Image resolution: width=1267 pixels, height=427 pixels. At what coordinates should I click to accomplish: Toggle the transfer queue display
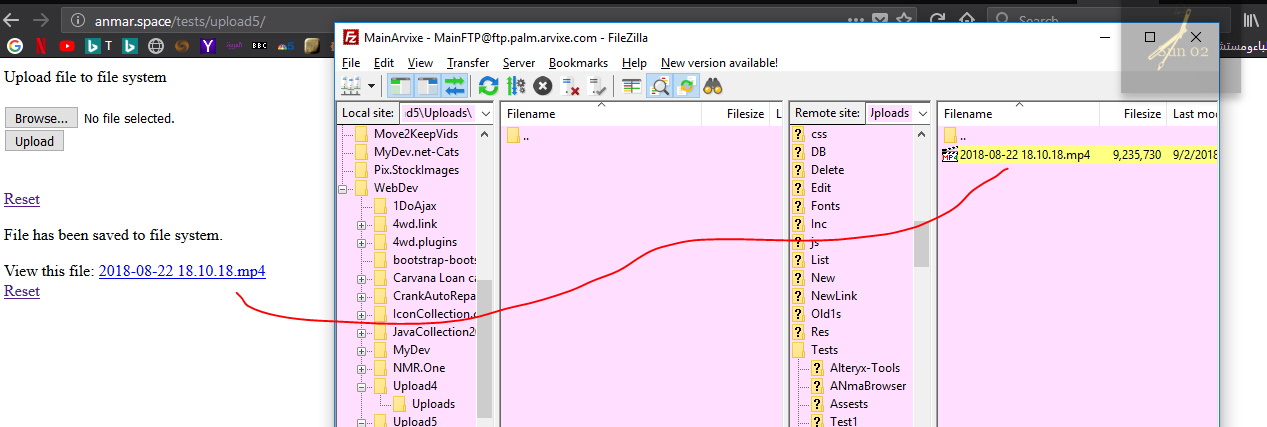point(453,87)
